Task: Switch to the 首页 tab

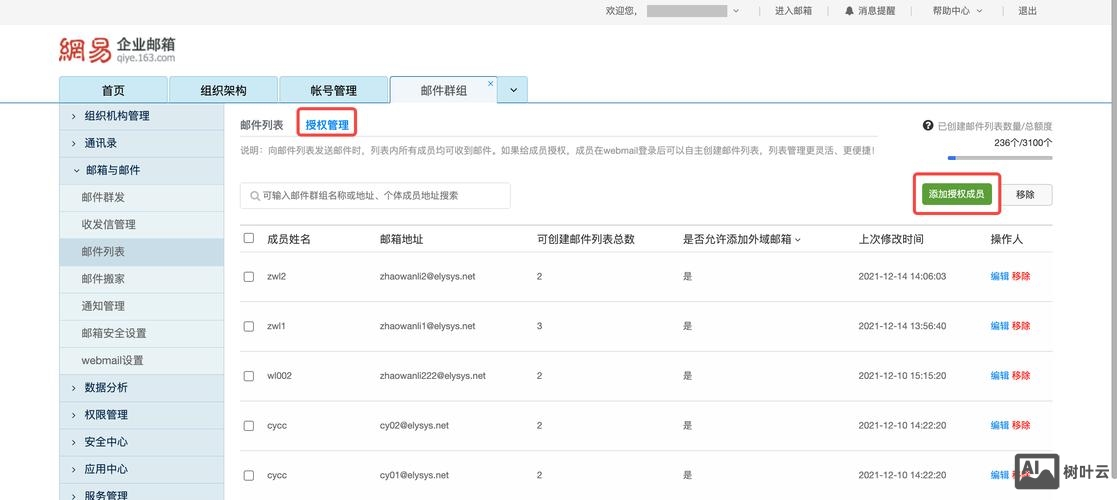Action: coord(113,90)
